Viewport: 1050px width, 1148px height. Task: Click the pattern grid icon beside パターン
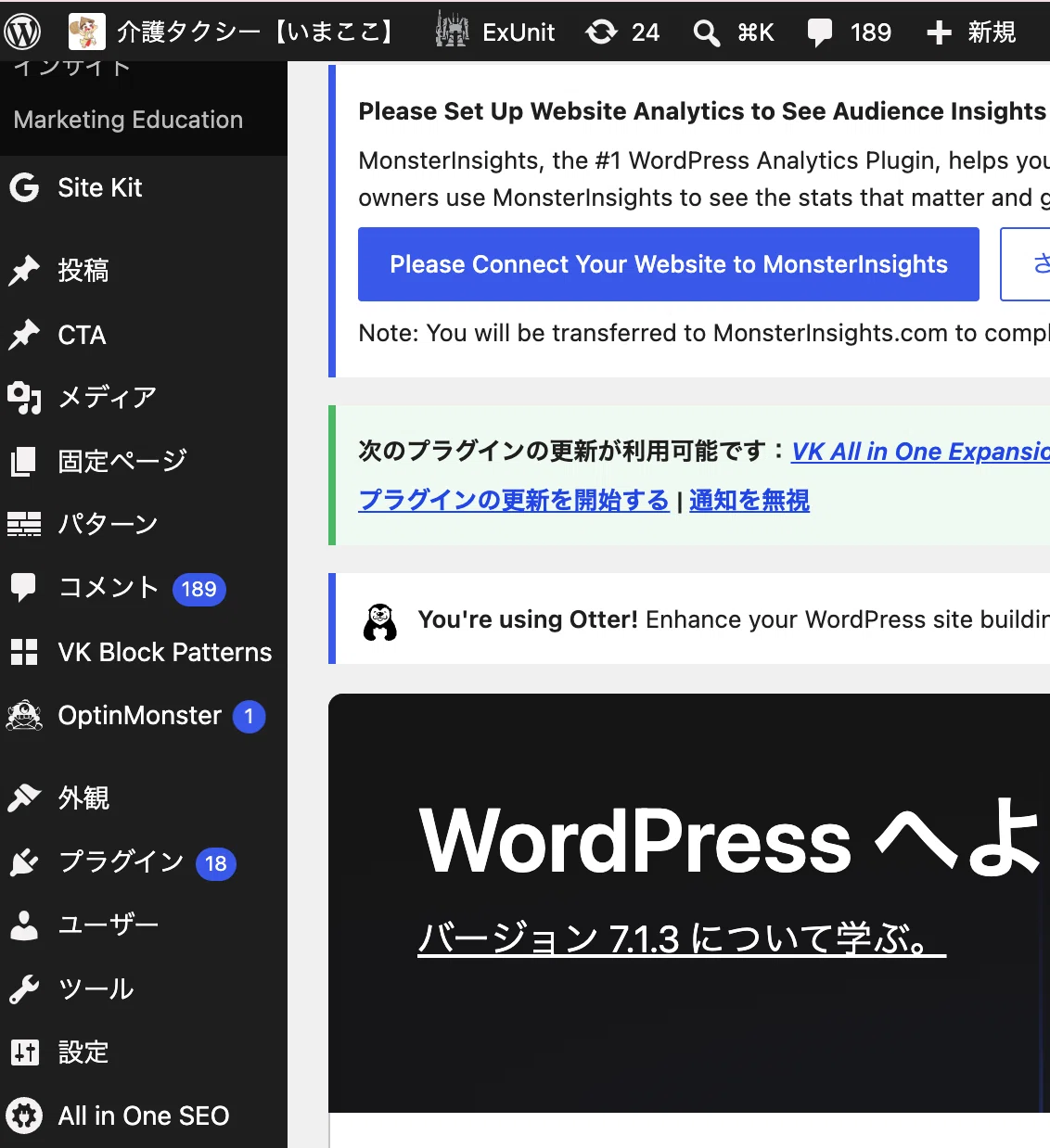click(24, 524)
